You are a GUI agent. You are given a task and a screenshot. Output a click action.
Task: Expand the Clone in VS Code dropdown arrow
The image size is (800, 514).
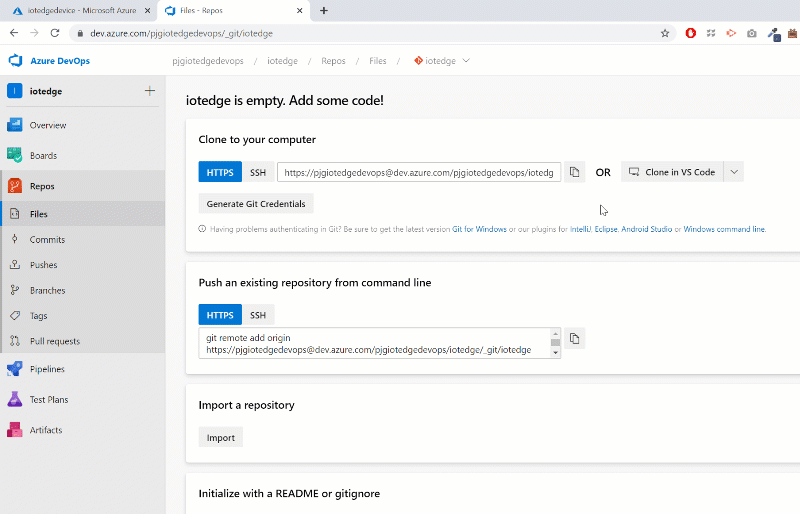coord(734,172)
